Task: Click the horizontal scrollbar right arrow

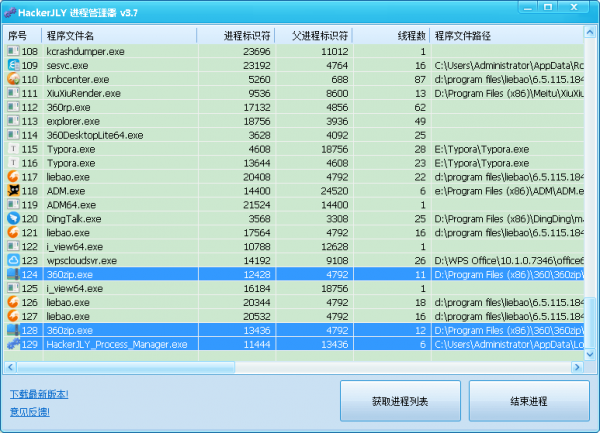Action: pos(577,367)
